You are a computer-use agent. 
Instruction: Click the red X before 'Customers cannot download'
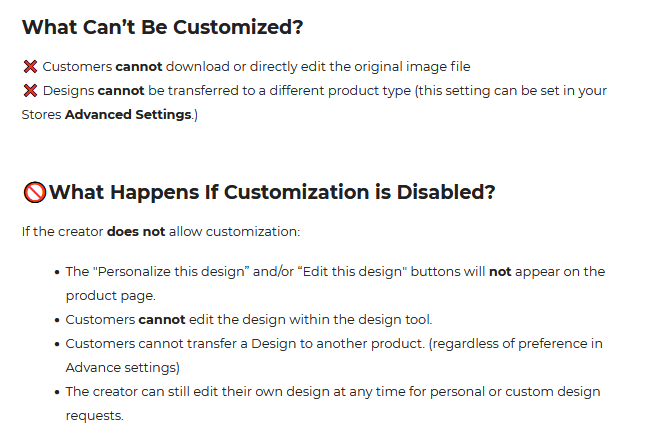pos(30,66)
